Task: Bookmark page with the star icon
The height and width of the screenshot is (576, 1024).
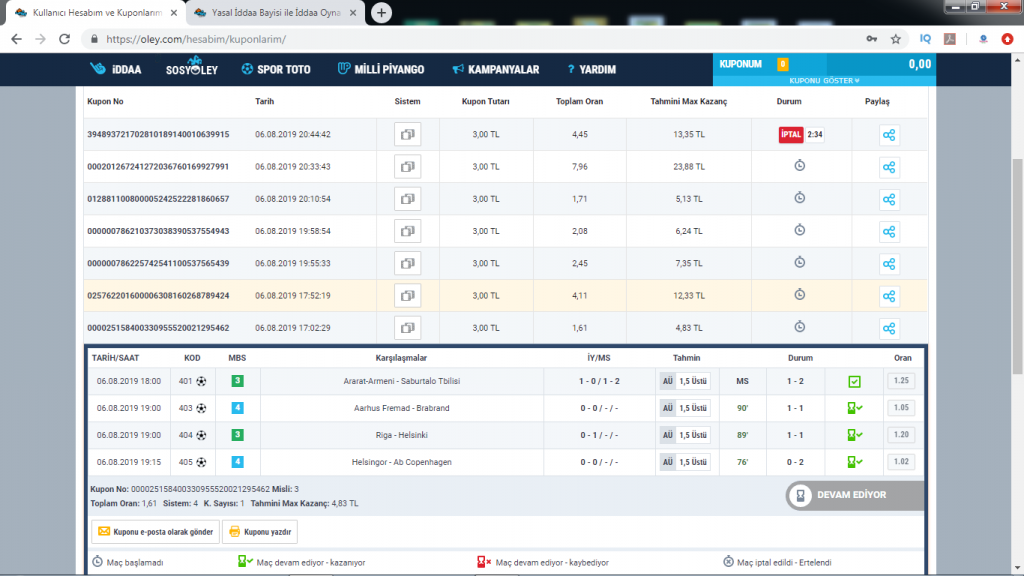Action: pos(895,39)
